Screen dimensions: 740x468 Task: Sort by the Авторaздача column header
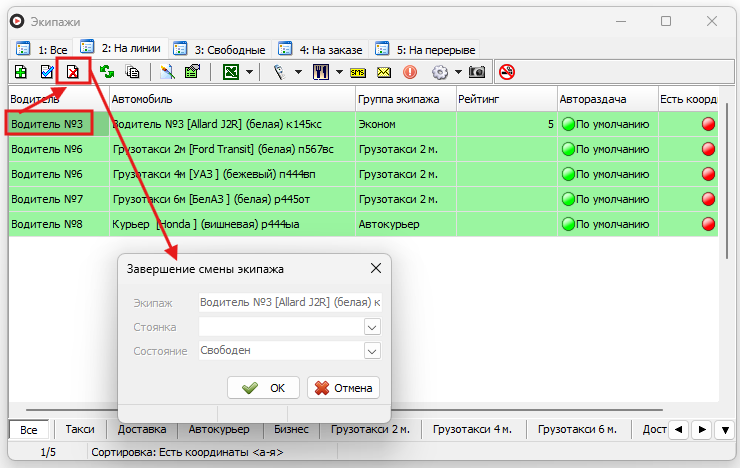pyautogui.click(x=608, y=100)
